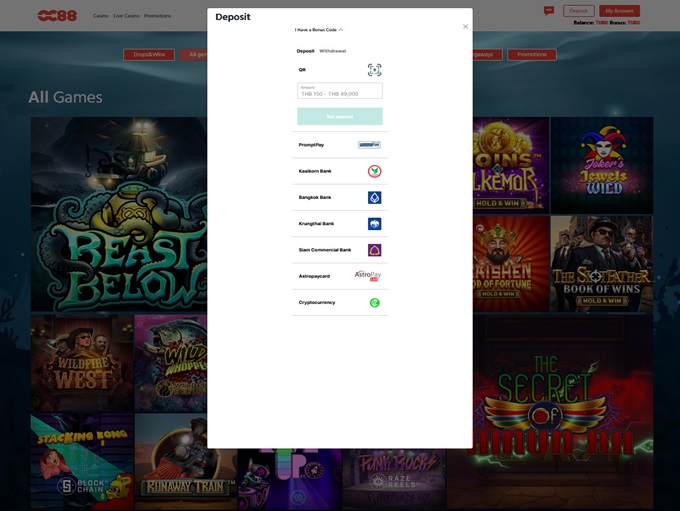This screenshot has width=680, height=511.
Task: Open the chat message icon in header
Action: [549, 11]
